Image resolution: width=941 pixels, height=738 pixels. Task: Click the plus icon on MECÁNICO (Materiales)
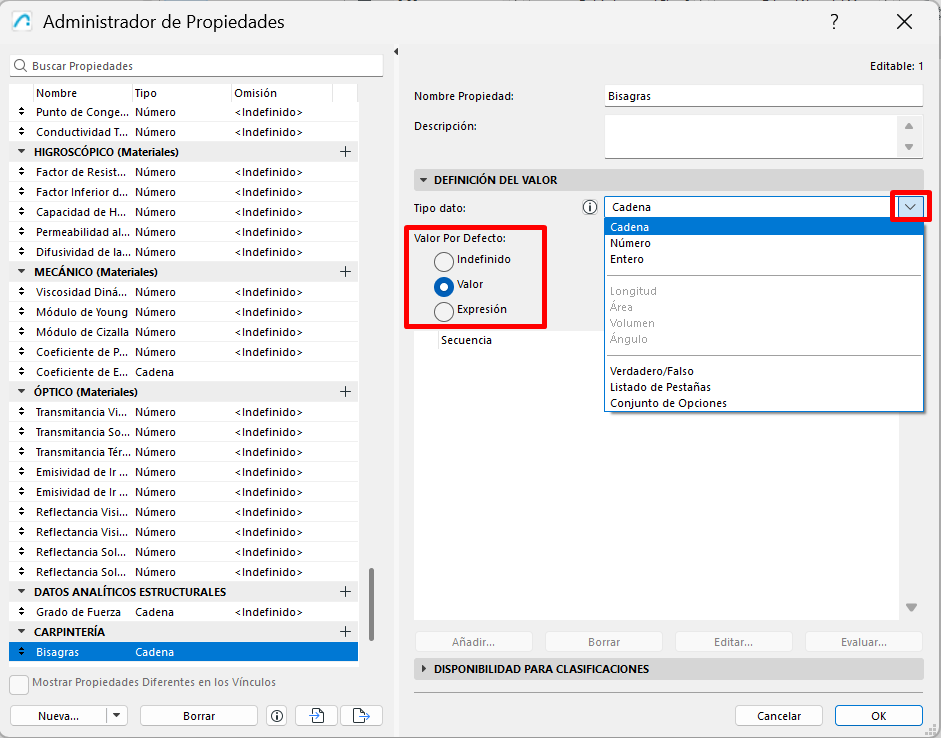click(x=346, y=272)
